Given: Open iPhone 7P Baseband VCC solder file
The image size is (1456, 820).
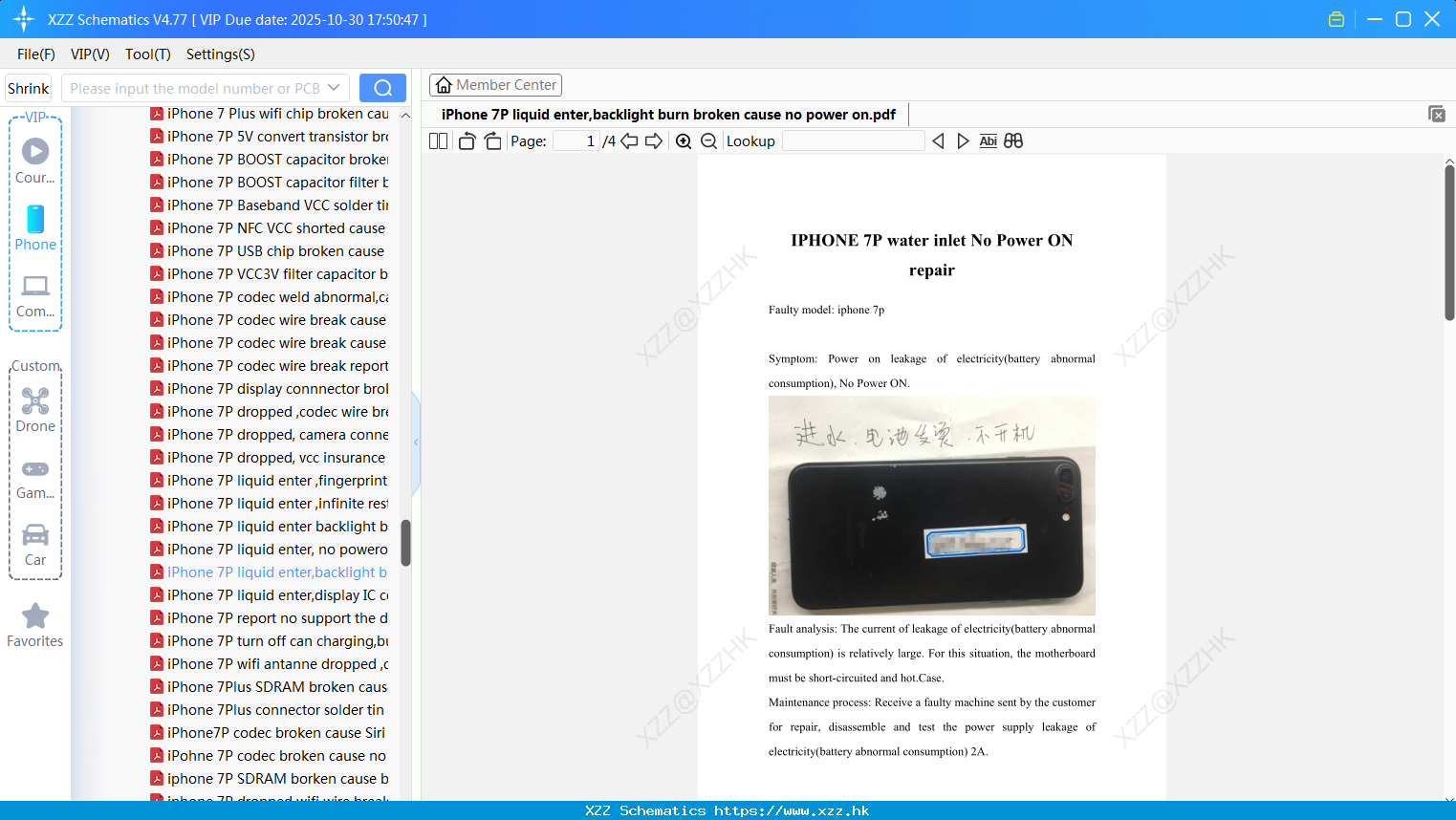Looking at the screenshot, I should (270, 205).
